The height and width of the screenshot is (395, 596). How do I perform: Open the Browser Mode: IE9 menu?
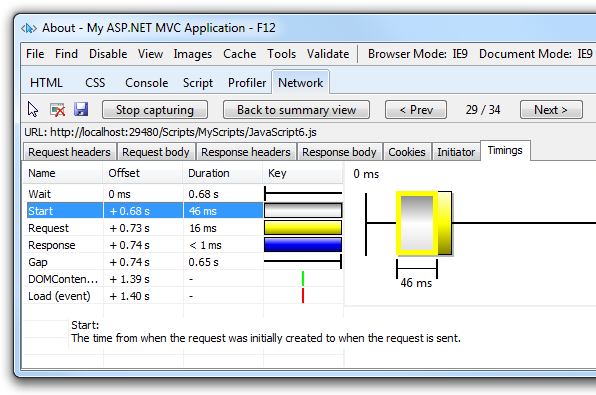point(418,54)
